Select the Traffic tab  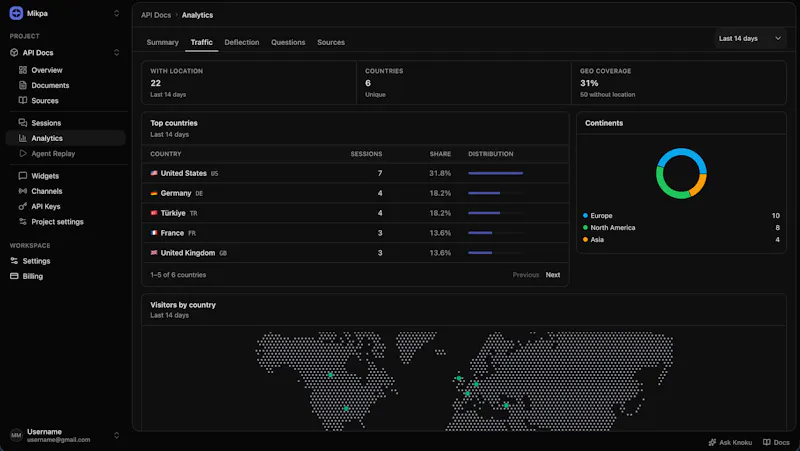[x=202, y=42]
